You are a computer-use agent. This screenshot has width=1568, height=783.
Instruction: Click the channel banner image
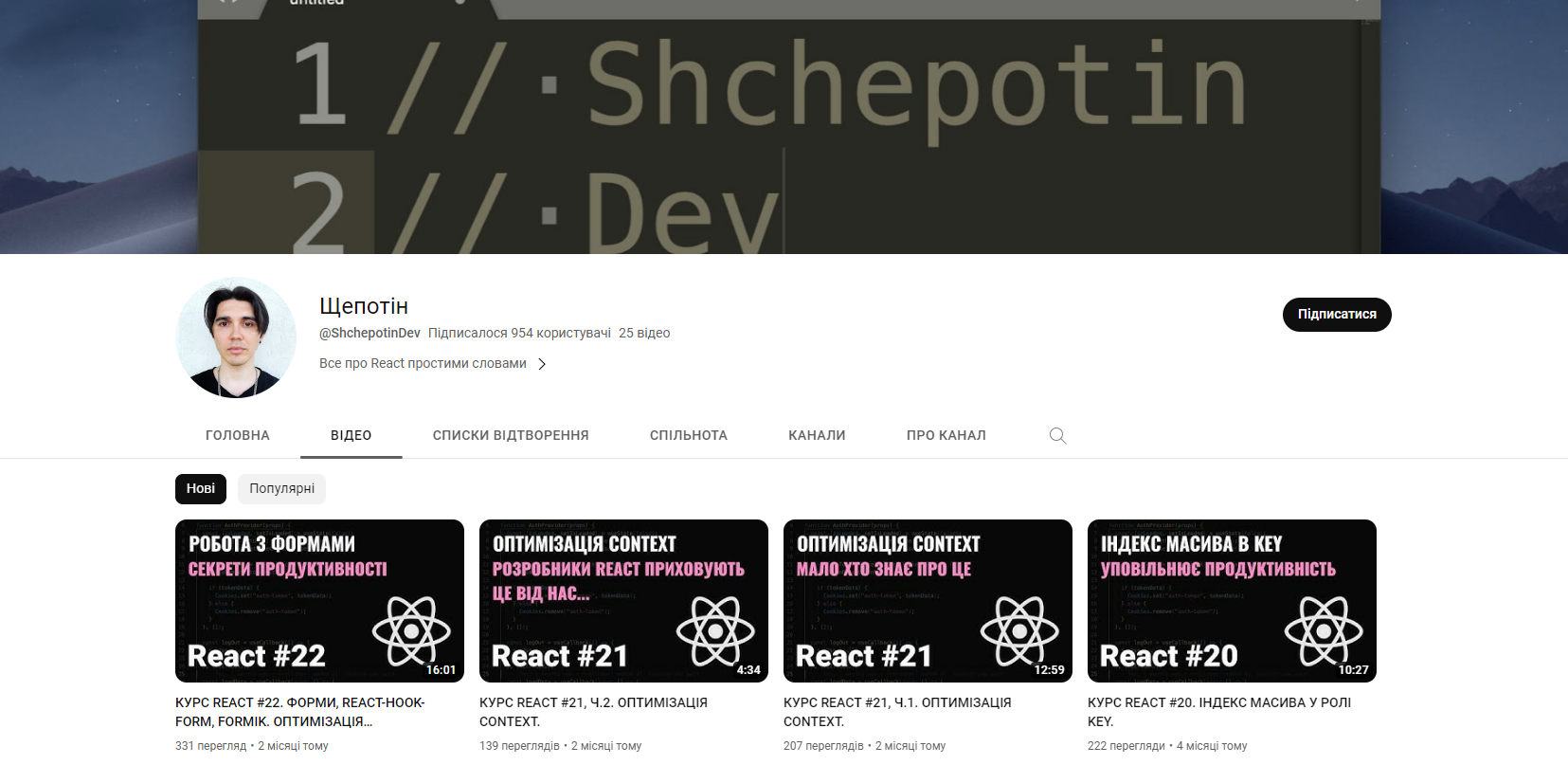tap(784, 127)
